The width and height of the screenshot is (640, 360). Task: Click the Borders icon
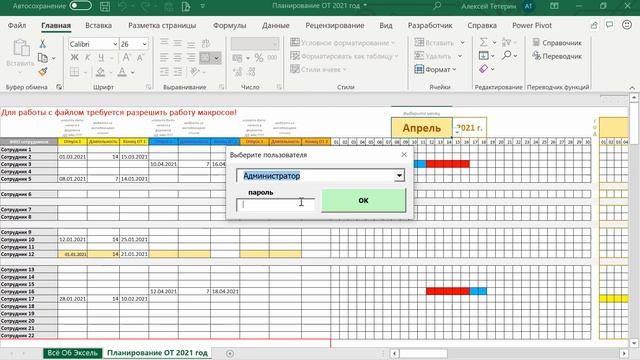click(74, 72)
